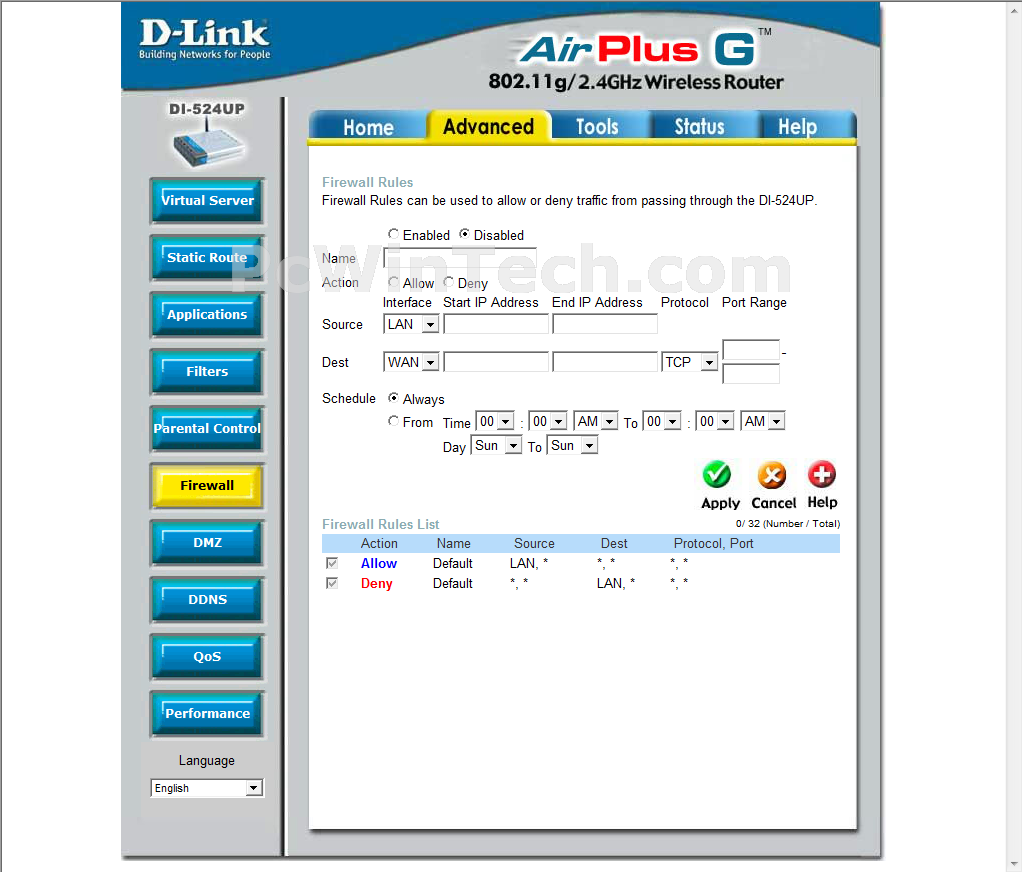Click the blue Allow rule link
The width and height of the screenshot is (1022, 872).
coord(379,563)
